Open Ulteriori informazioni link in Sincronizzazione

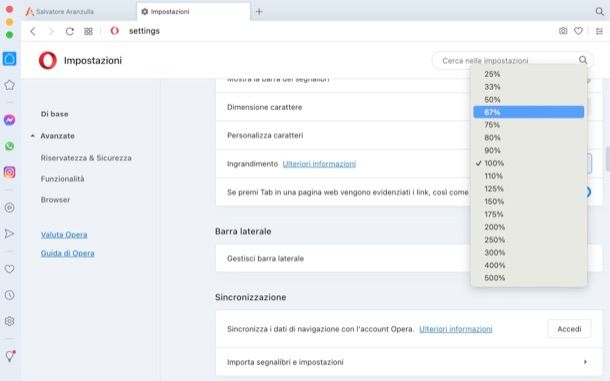456,329
